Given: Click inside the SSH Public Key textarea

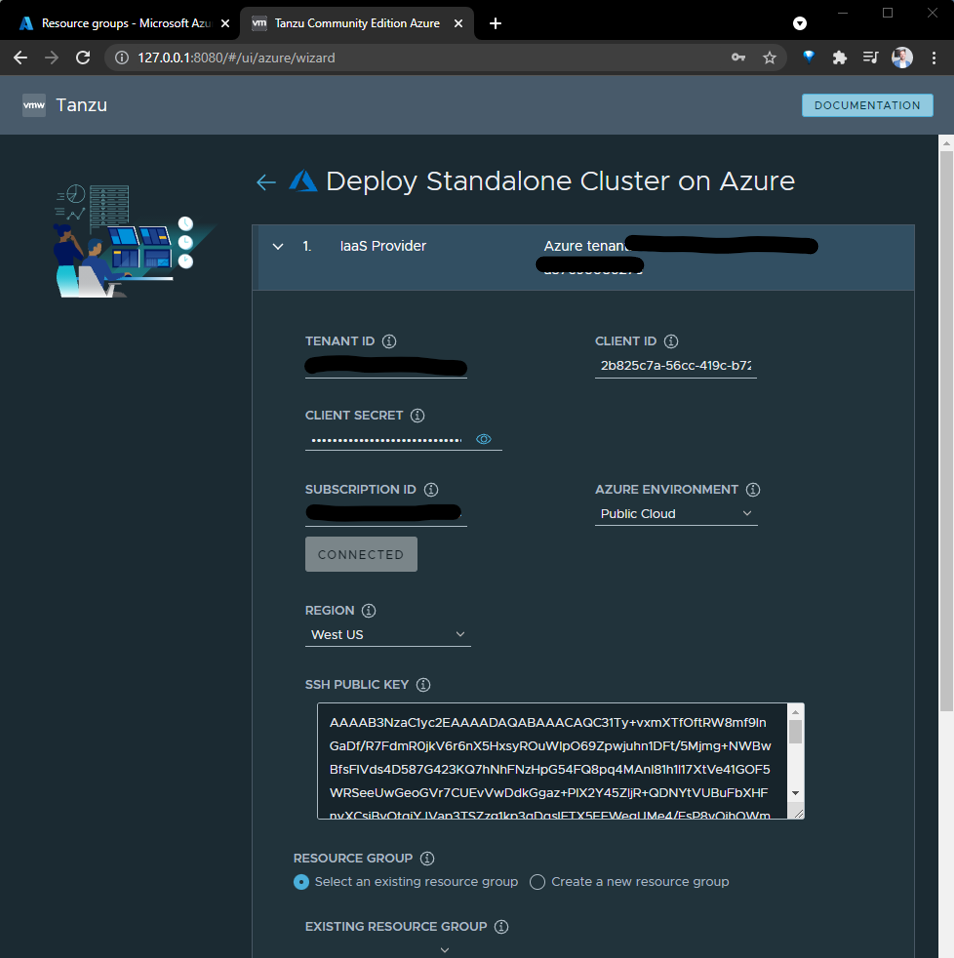Looking at the screenshot, I should 552,761.
